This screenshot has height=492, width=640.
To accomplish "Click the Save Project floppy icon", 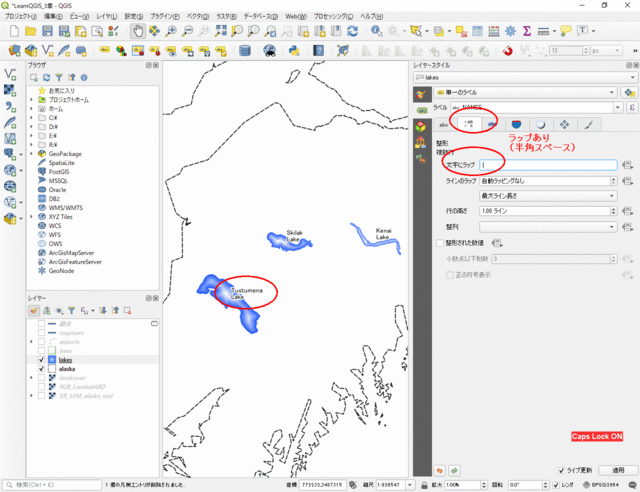I will 47,31.
